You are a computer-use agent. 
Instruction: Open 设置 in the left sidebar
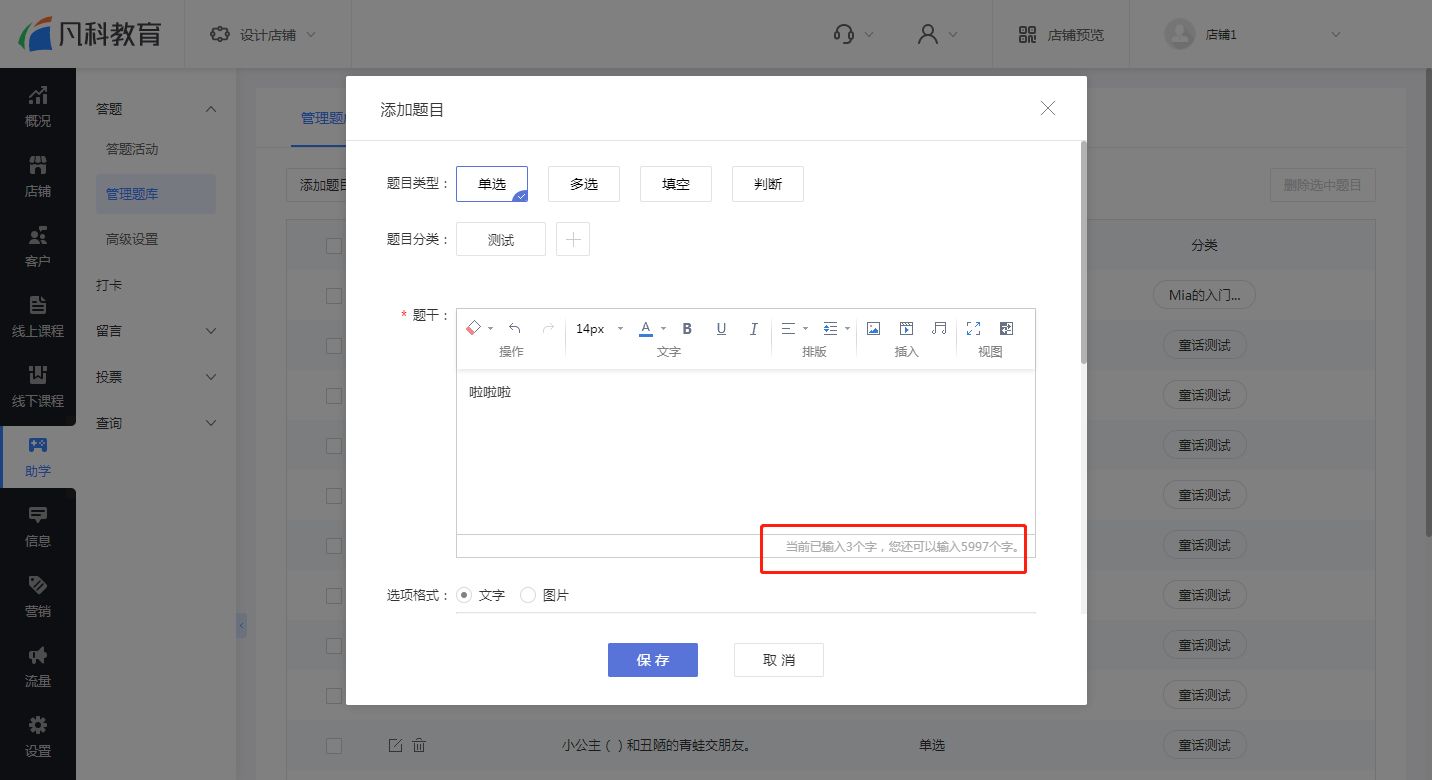coord(38,737)
